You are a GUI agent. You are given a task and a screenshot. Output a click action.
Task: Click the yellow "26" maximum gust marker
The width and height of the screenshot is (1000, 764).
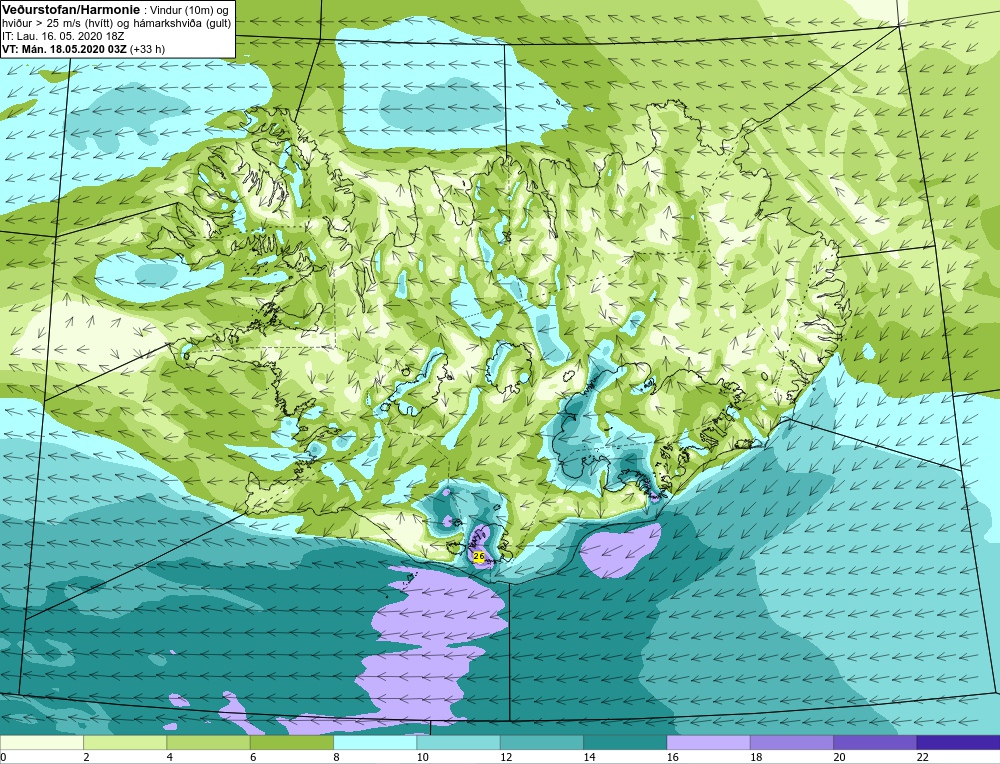pos(479,557)
